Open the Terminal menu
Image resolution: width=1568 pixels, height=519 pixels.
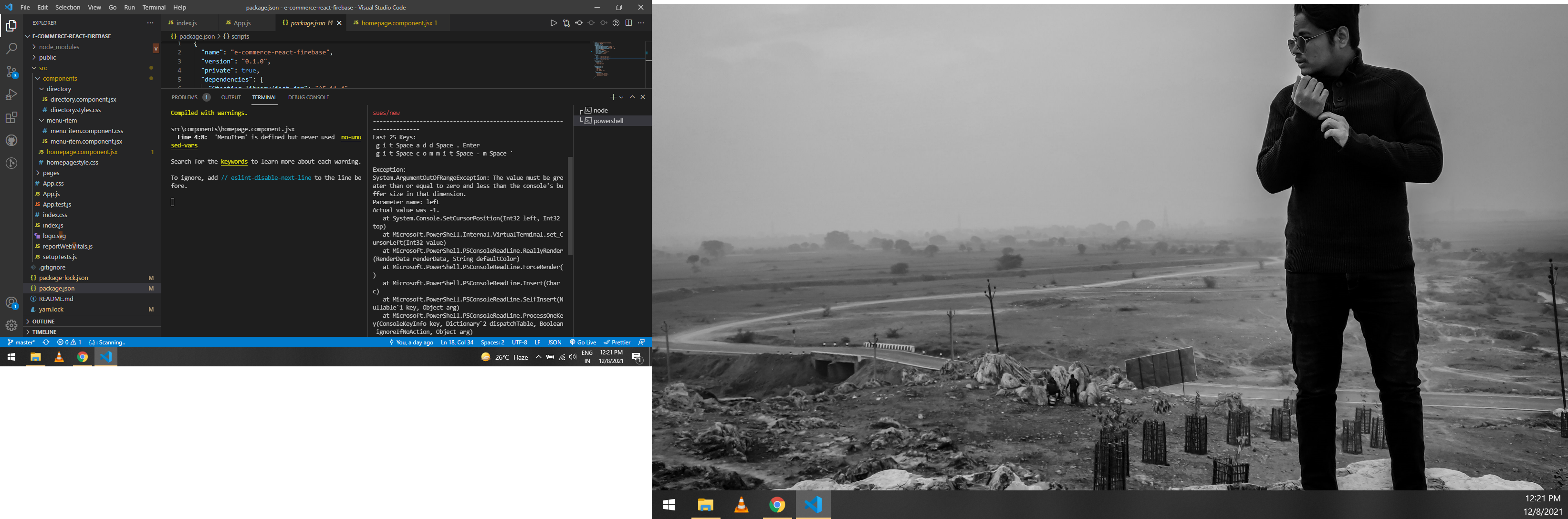point(153,7)
